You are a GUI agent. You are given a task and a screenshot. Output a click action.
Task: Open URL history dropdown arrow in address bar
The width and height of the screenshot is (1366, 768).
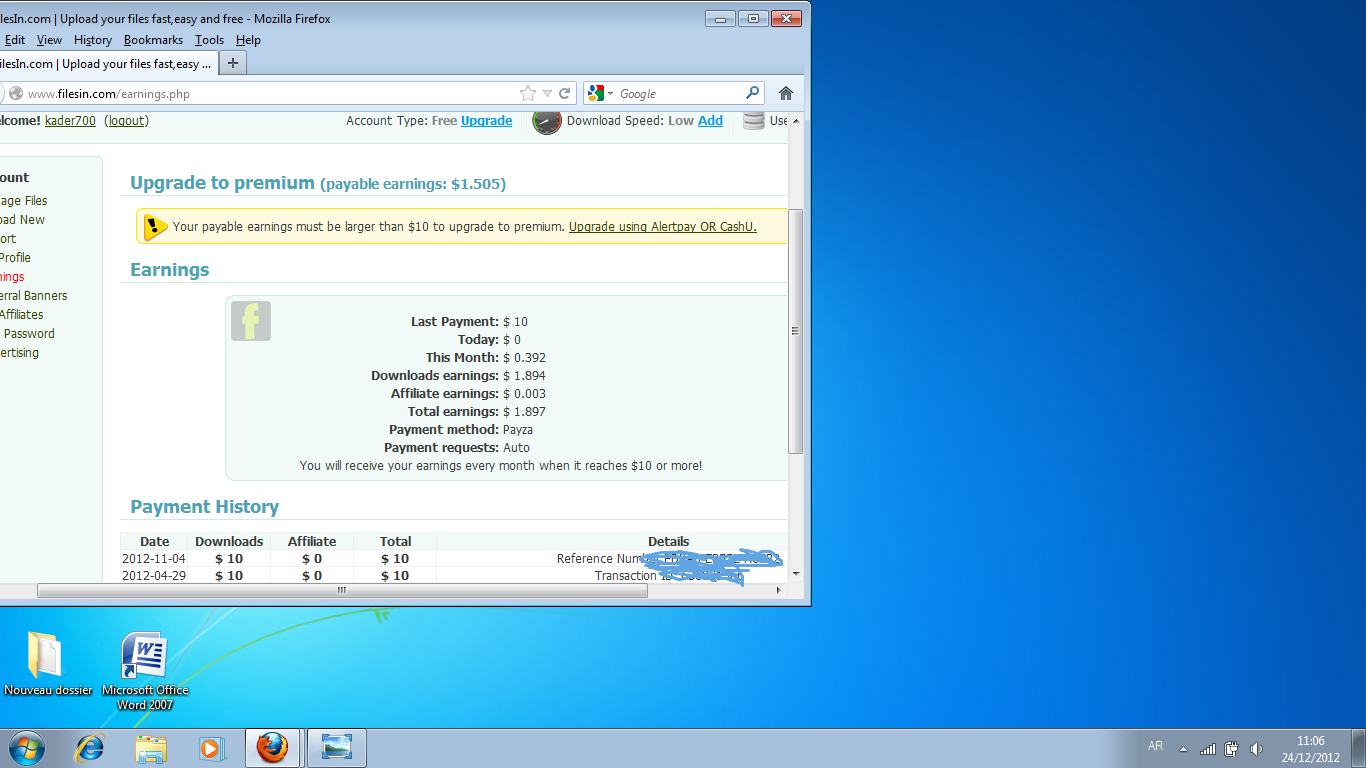pos(547,94)
